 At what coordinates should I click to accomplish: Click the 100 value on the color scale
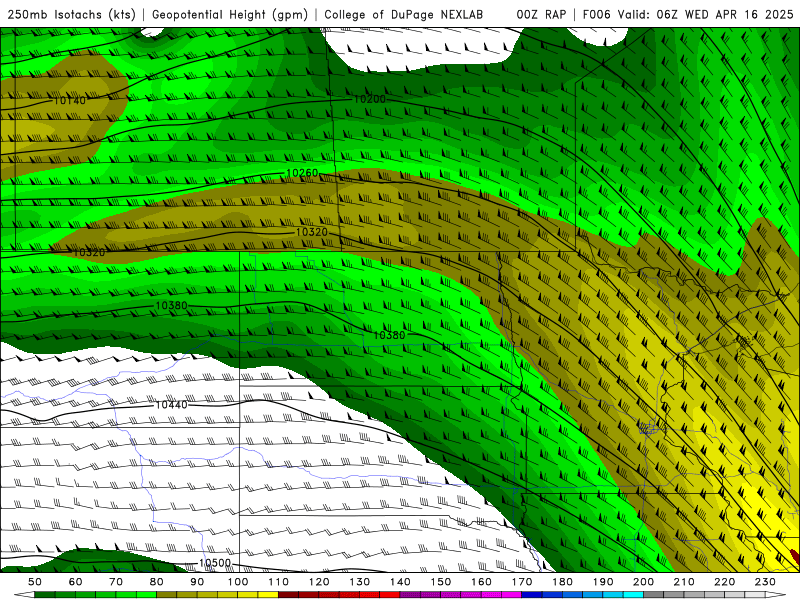[237, 582]
